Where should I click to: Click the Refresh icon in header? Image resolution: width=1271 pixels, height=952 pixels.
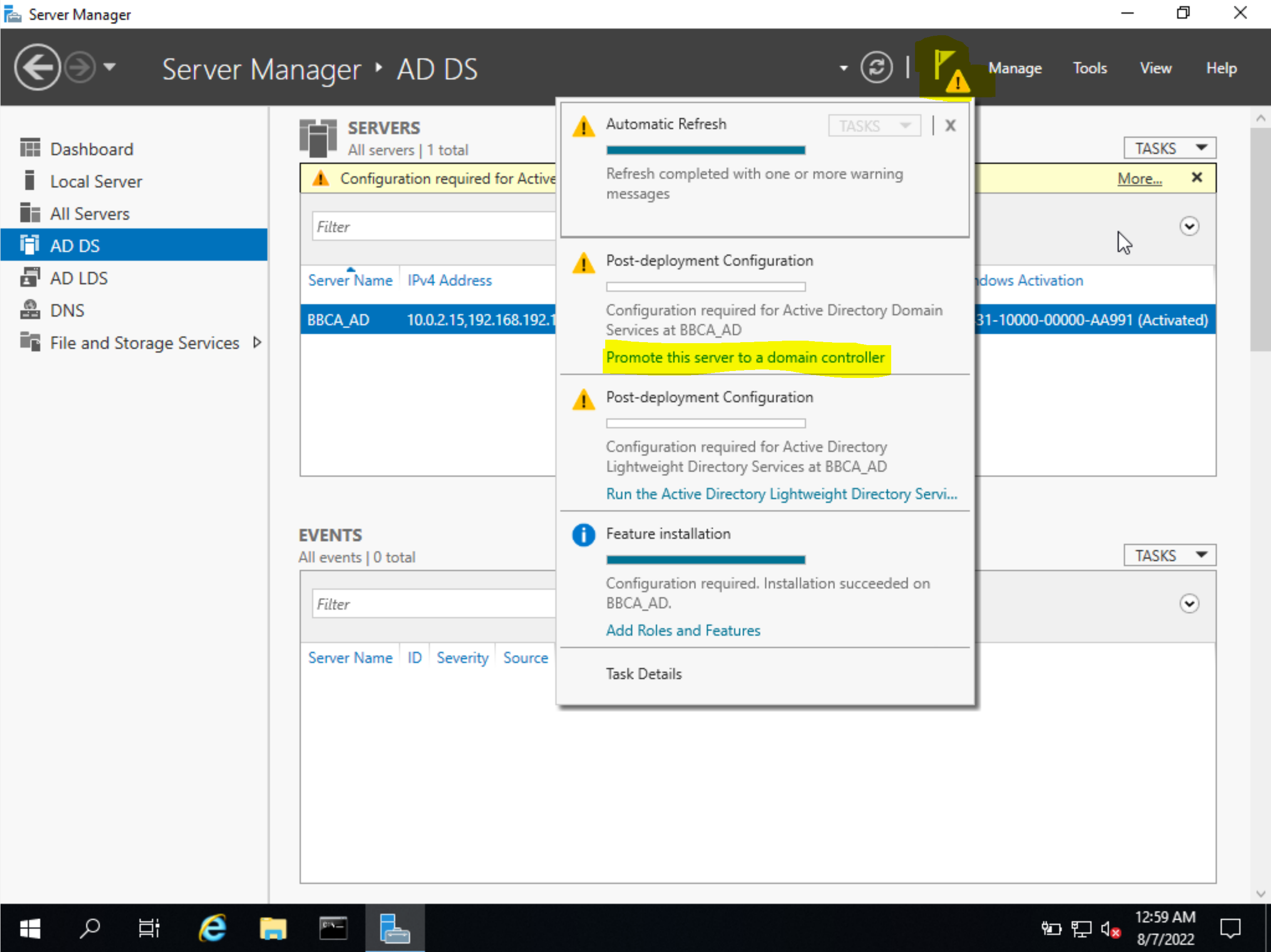876,68
